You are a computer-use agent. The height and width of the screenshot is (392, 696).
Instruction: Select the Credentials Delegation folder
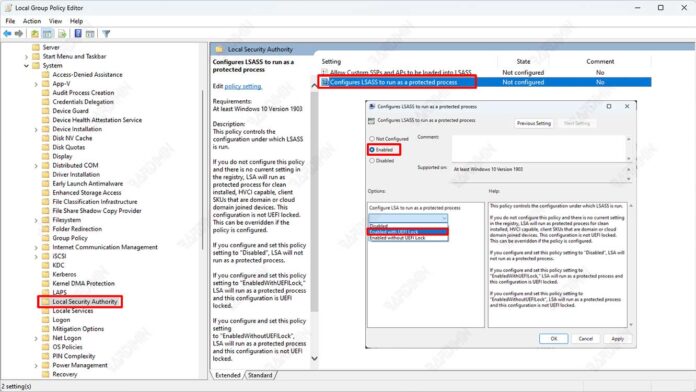[83, 102]
